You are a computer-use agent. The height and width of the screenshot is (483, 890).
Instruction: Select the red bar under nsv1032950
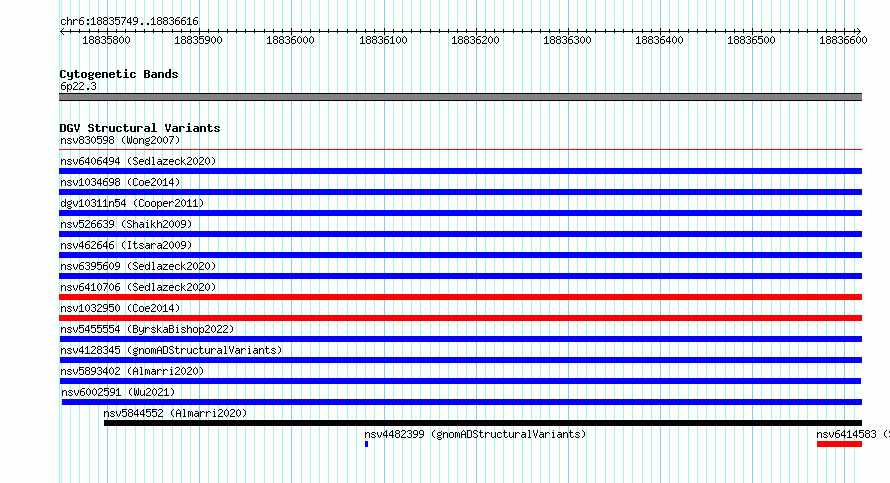(x=460, y=318)
